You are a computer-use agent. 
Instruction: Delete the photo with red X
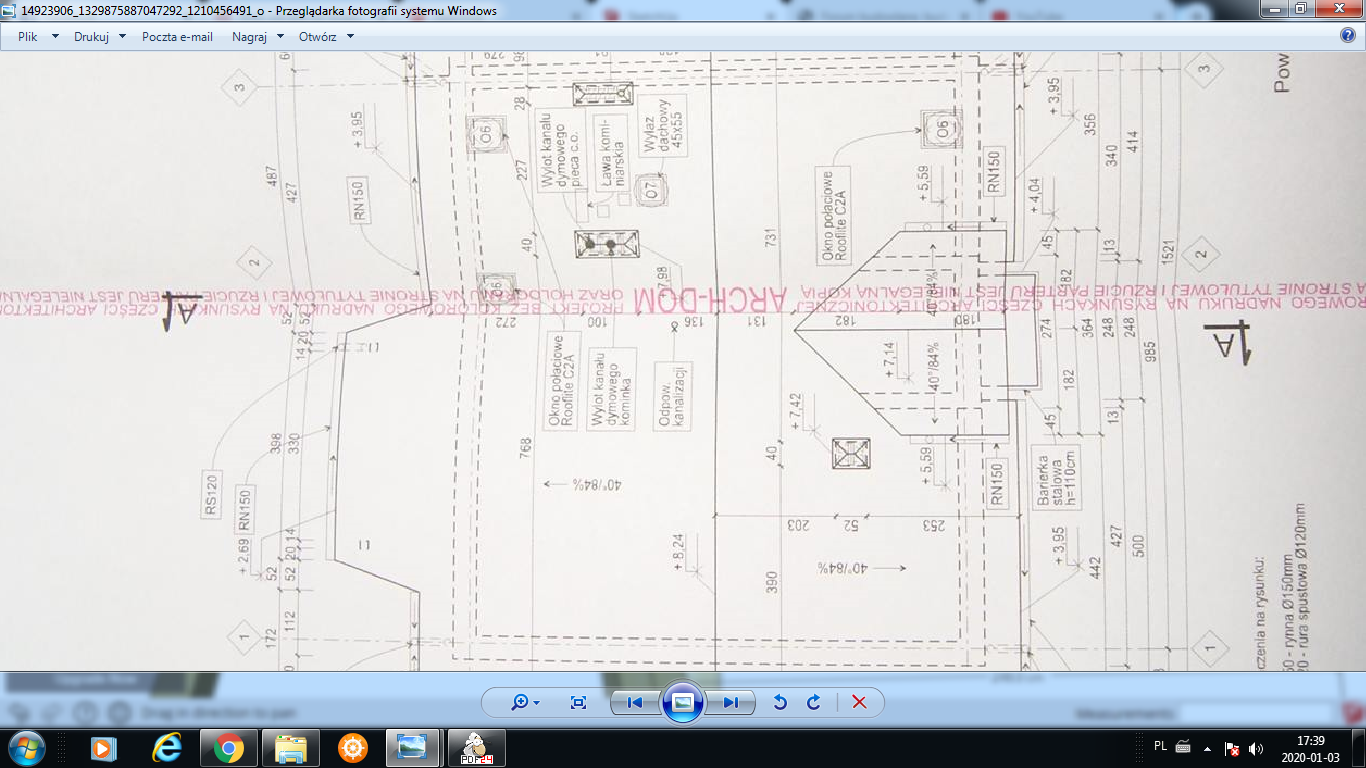tap(858, 702)
